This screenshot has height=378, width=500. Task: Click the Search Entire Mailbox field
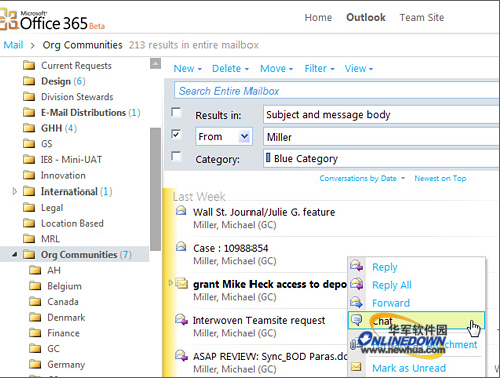337,90
